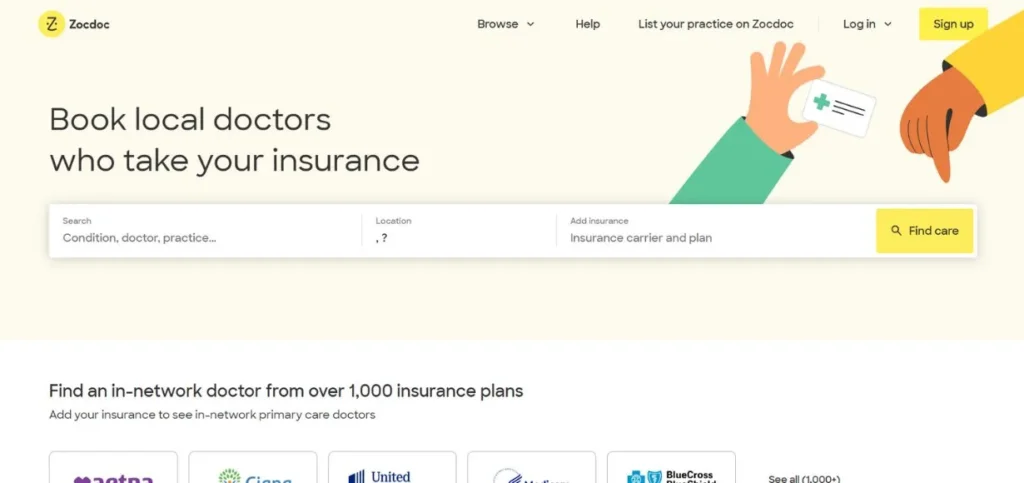Click the Zocdoc logo icon

click(x=51, y=24)
